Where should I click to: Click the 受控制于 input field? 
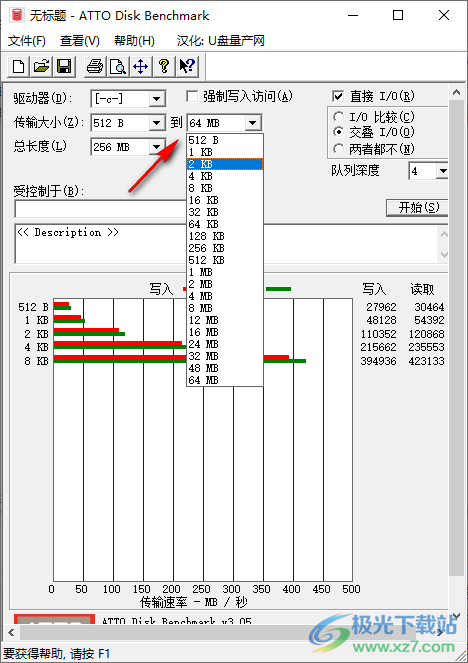coord(101,209)
